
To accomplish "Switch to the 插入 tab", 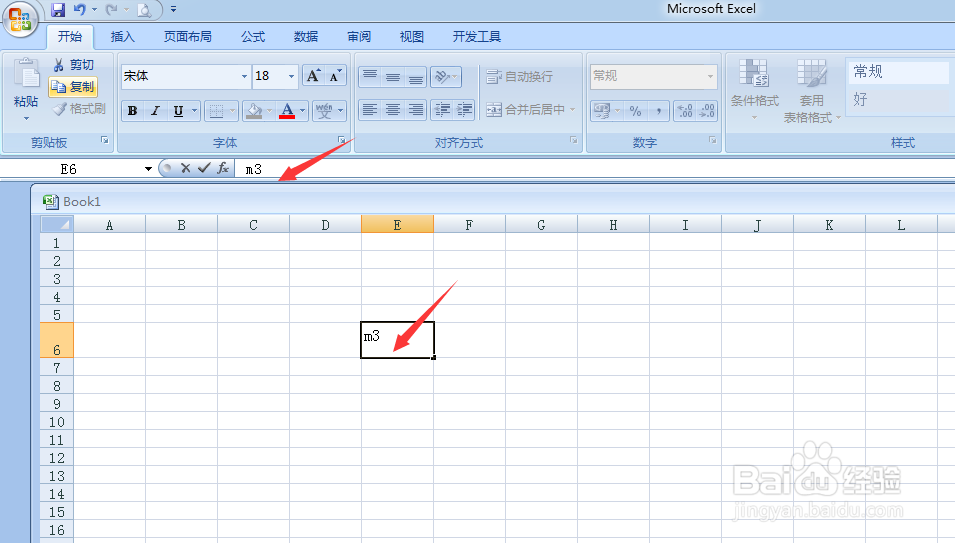I will (122, 37).
